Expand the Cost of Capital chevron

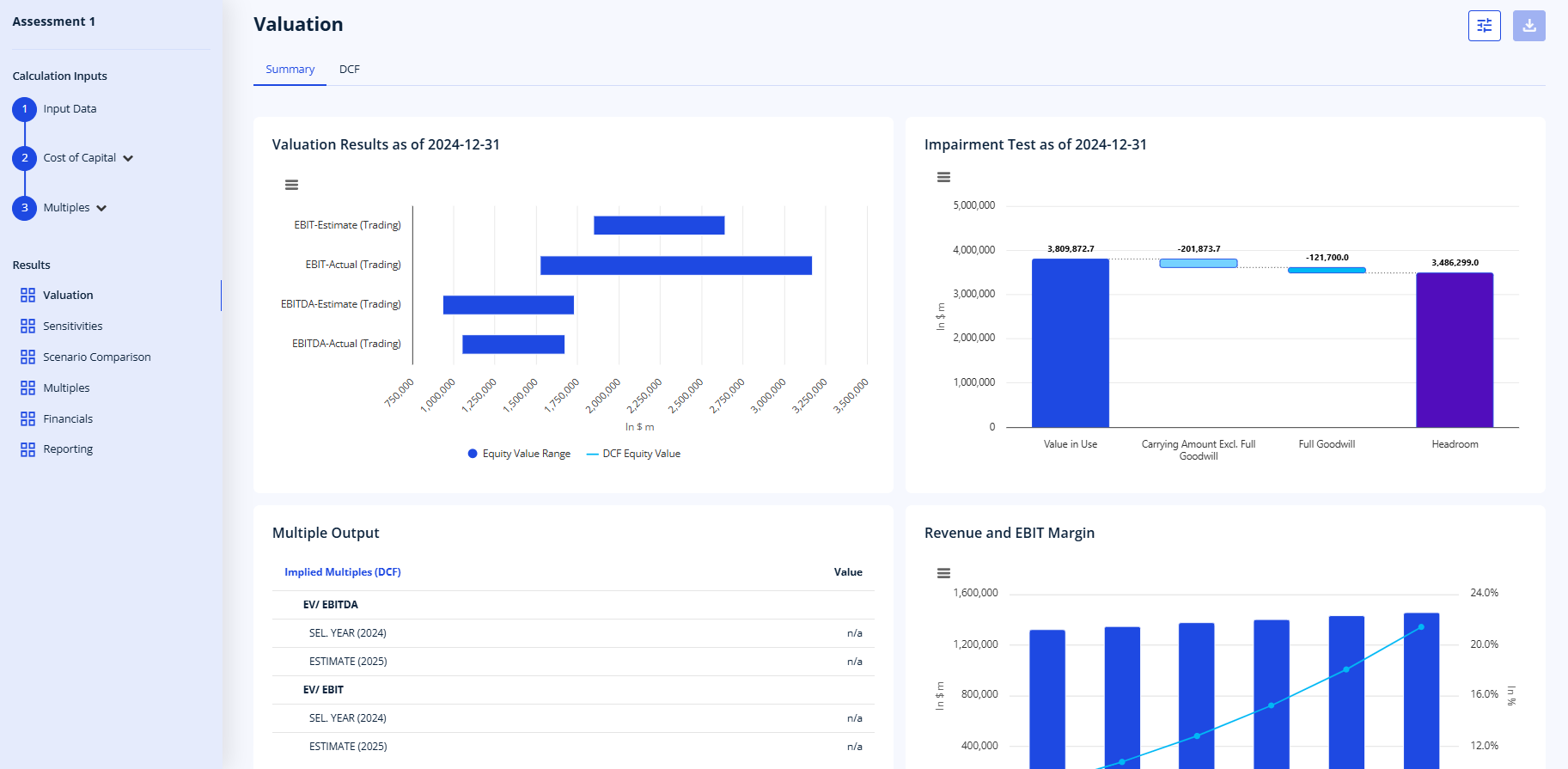pos(128,158)
